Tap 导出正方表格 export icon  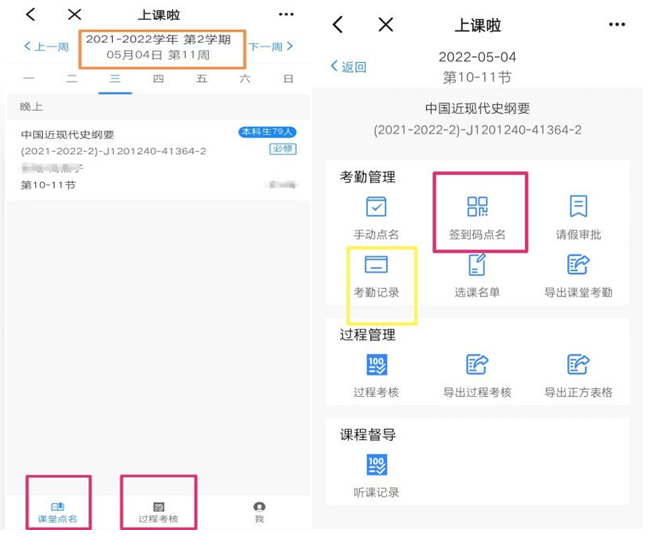click(x=578, y=374)
